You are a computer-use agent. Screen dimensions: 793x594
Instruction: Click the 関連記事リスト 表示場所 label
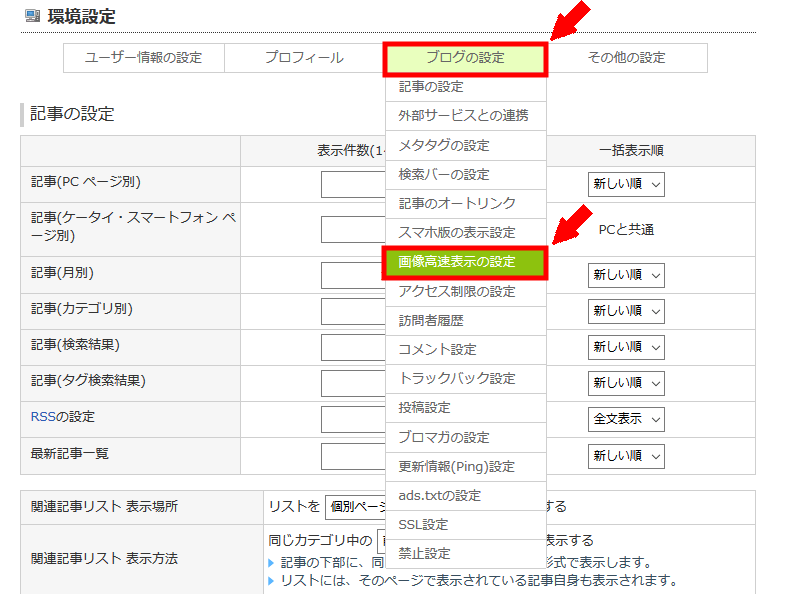point(104,507)
